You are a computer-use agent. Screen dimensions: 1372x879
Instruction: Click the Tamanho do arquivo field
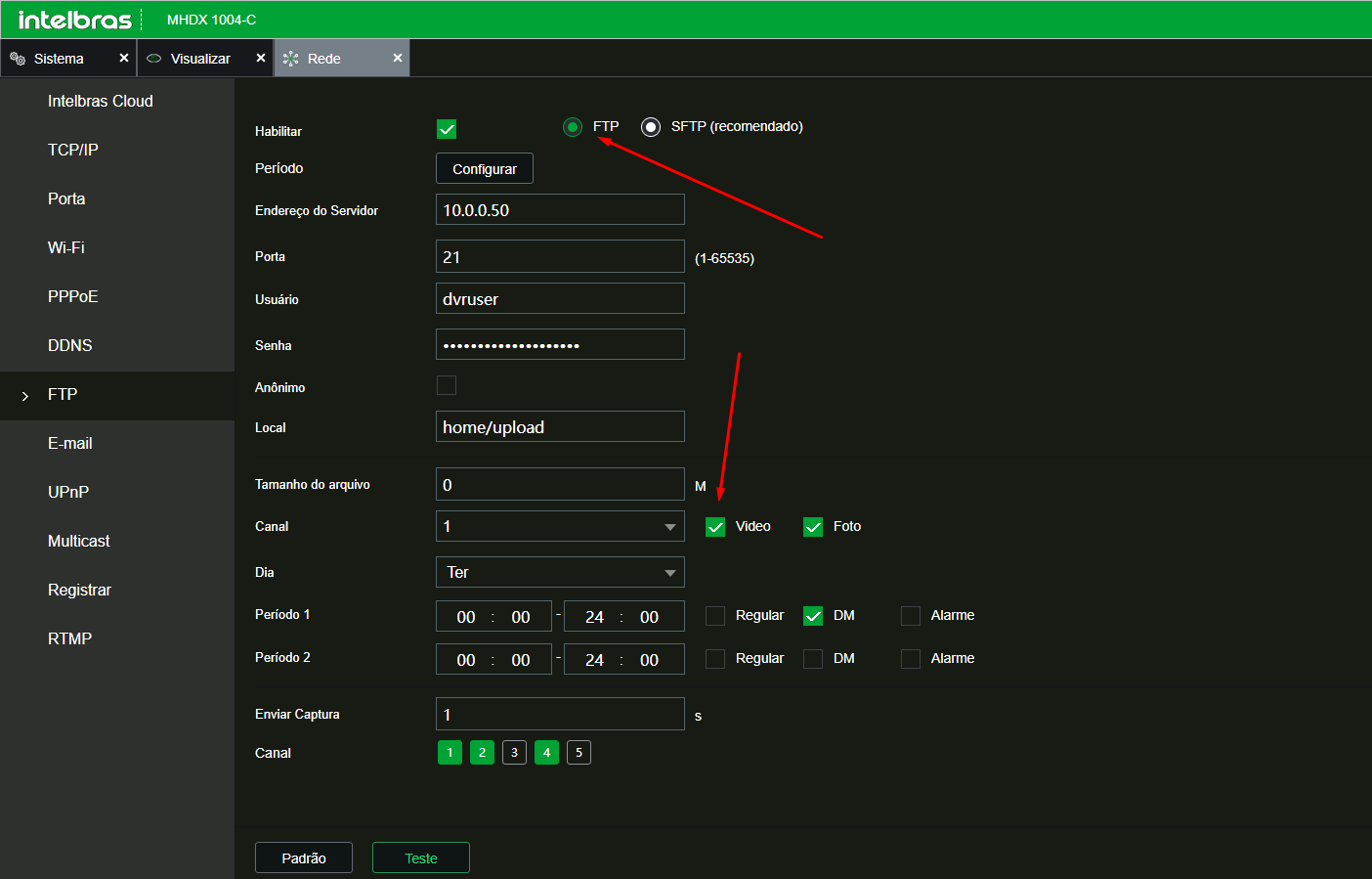pos(560,484)
